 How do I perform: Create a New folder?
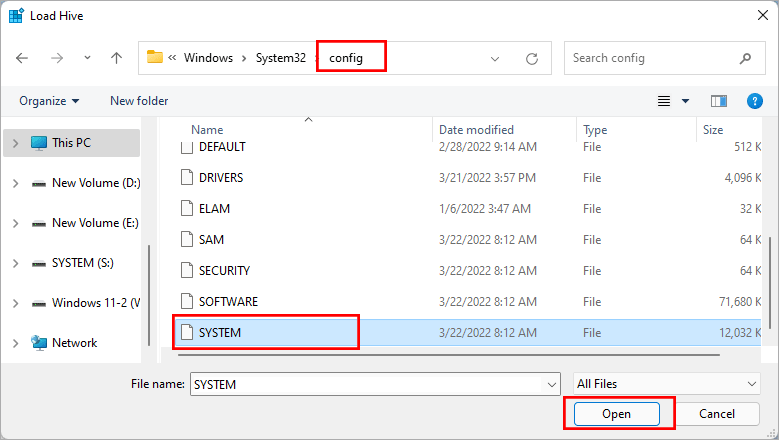(139, 101)
